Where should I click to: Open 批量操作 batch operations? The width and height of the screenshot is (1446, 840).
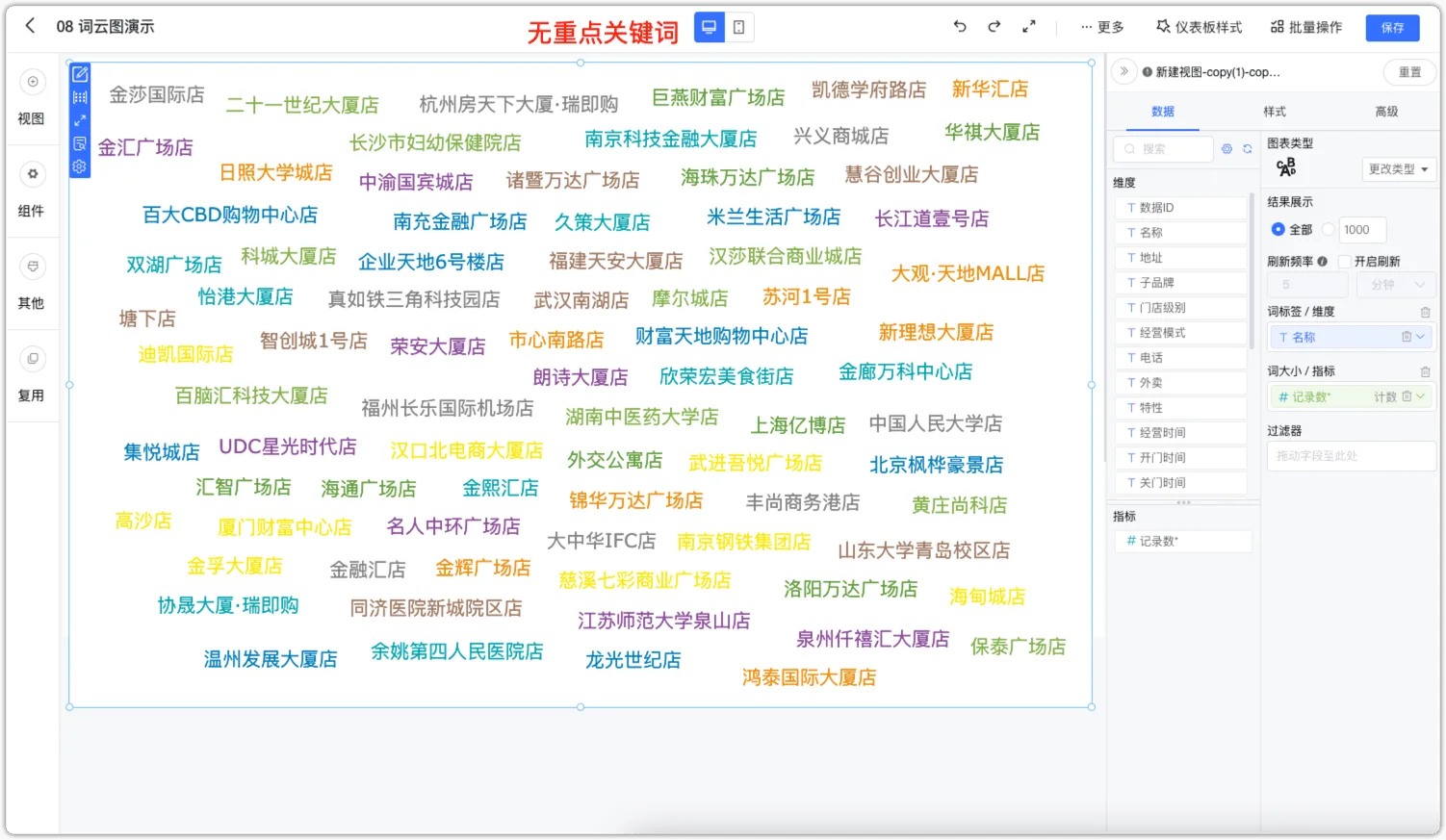pos(1306,27)
